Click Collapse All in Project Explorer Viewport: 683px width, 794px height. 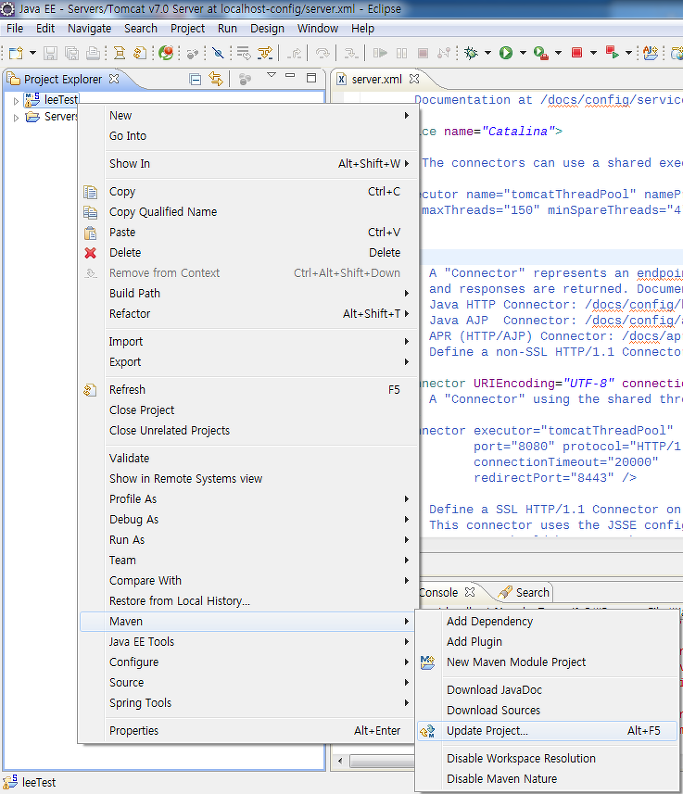(195, 79)
